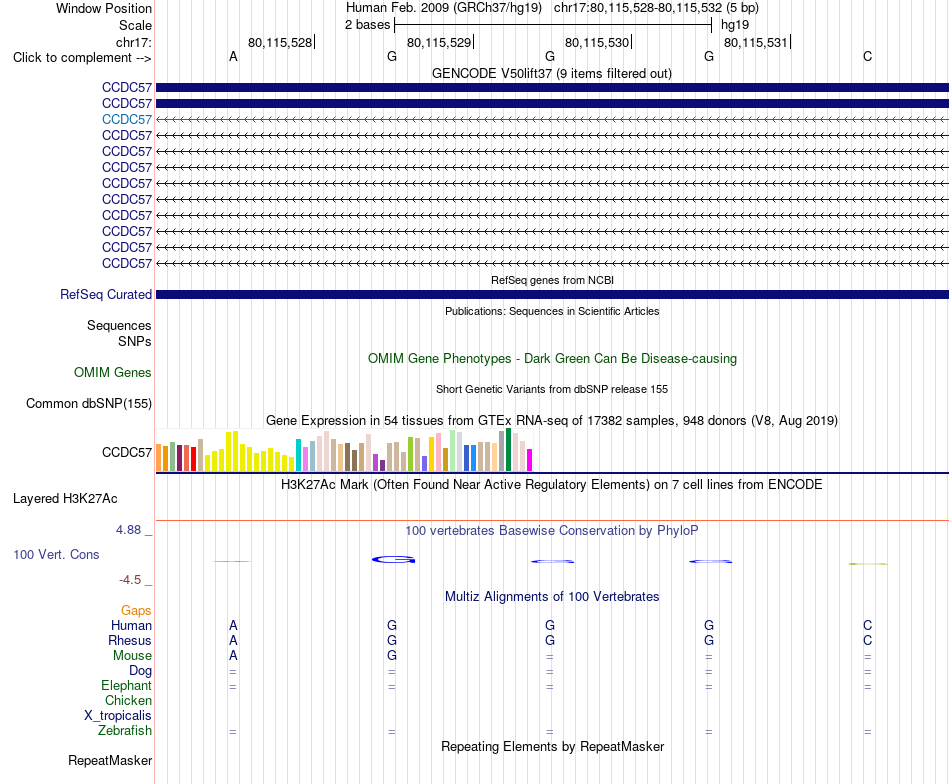The width and height of the screenshot is (950, 784).
Task: Click the Zebrafish species label
Action: [x=125, y=731]
